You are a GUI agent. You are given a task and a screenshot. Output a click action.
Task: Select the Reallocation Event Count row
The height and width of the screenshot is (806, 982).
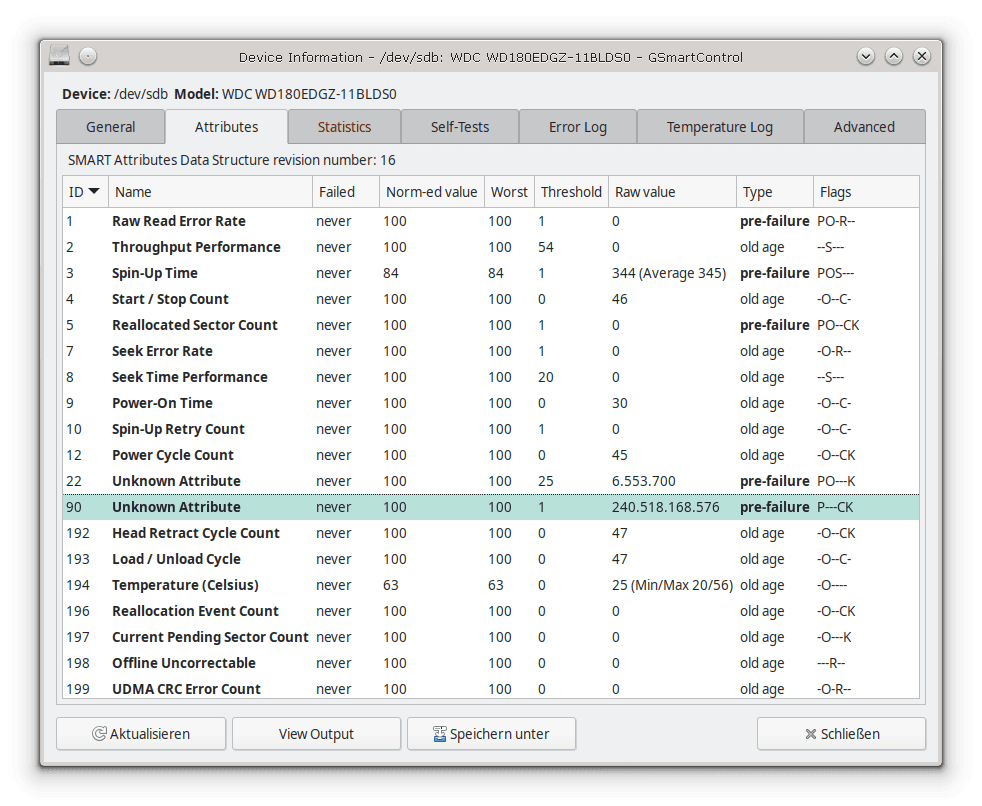[x=491, y=611]
